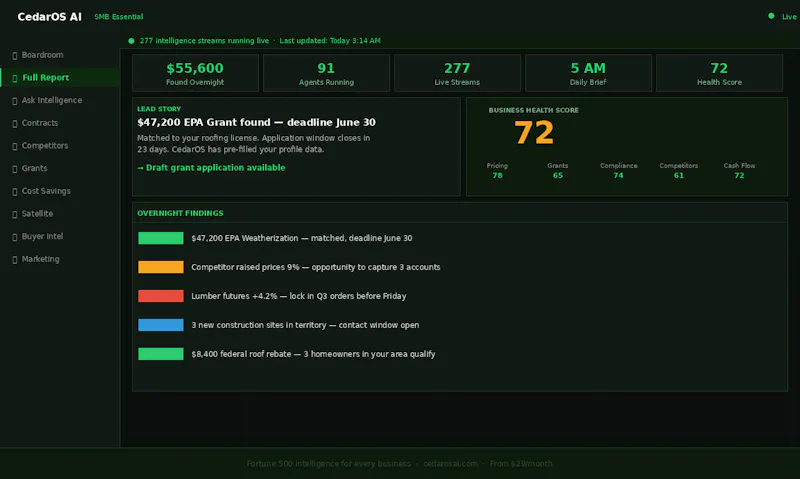Viewport: 800px width, 479px height.
Task: Open competitor raised prices 9% finding
Action: tap(315, 267)
